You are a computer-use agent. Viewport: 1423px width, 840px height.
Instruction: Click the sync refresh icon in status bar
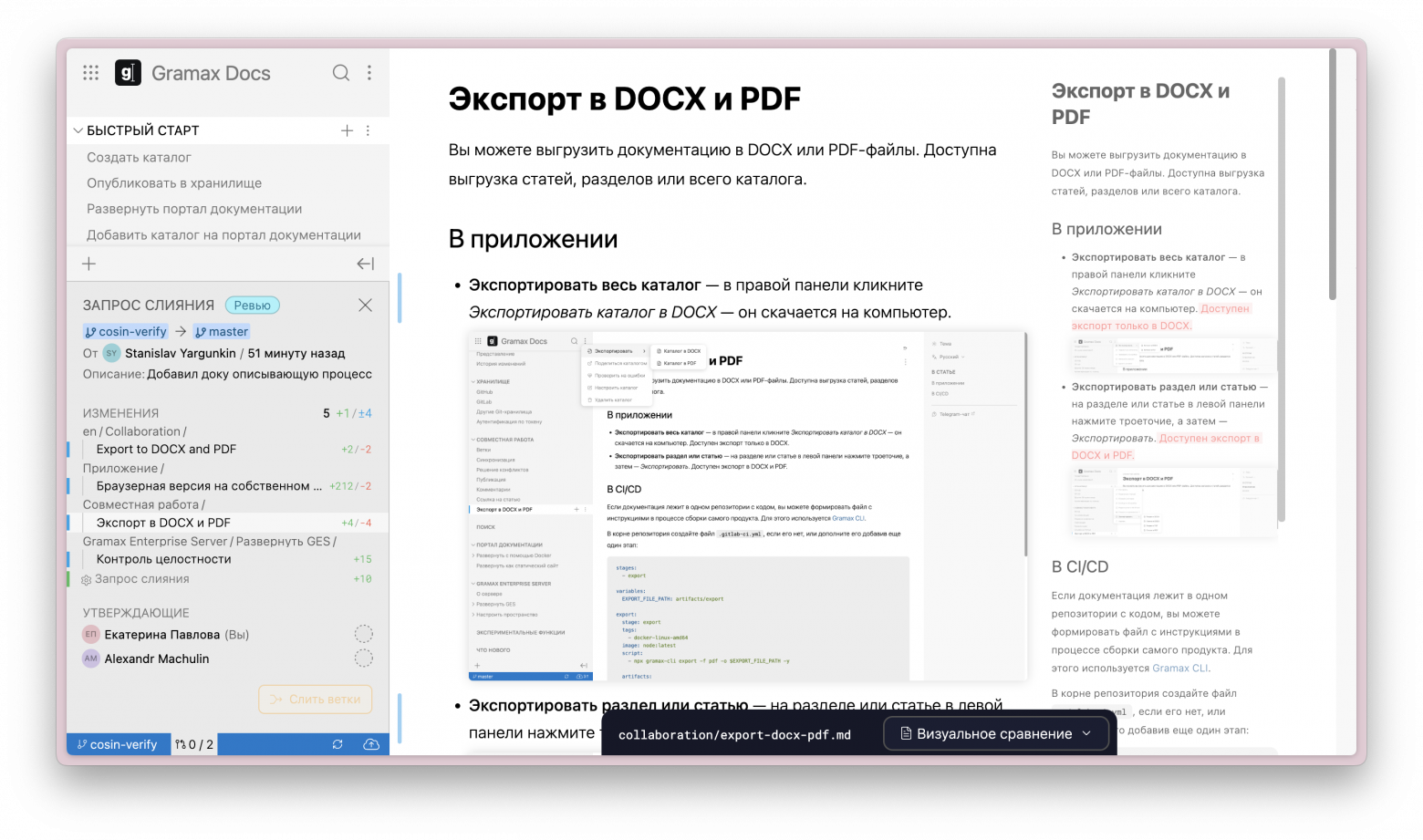pos(338,744)
